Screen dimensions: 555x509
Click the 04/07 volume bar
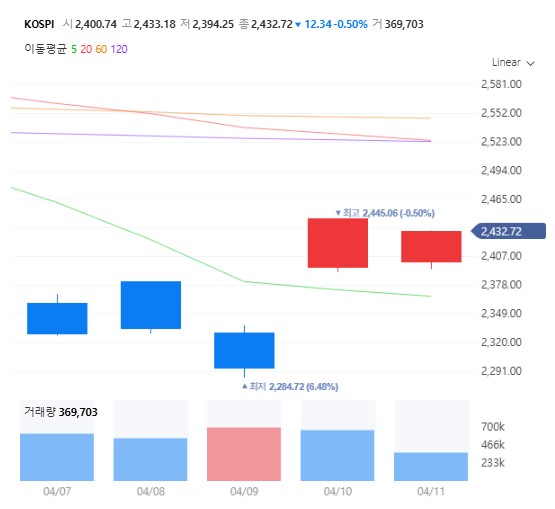(57, 457)
